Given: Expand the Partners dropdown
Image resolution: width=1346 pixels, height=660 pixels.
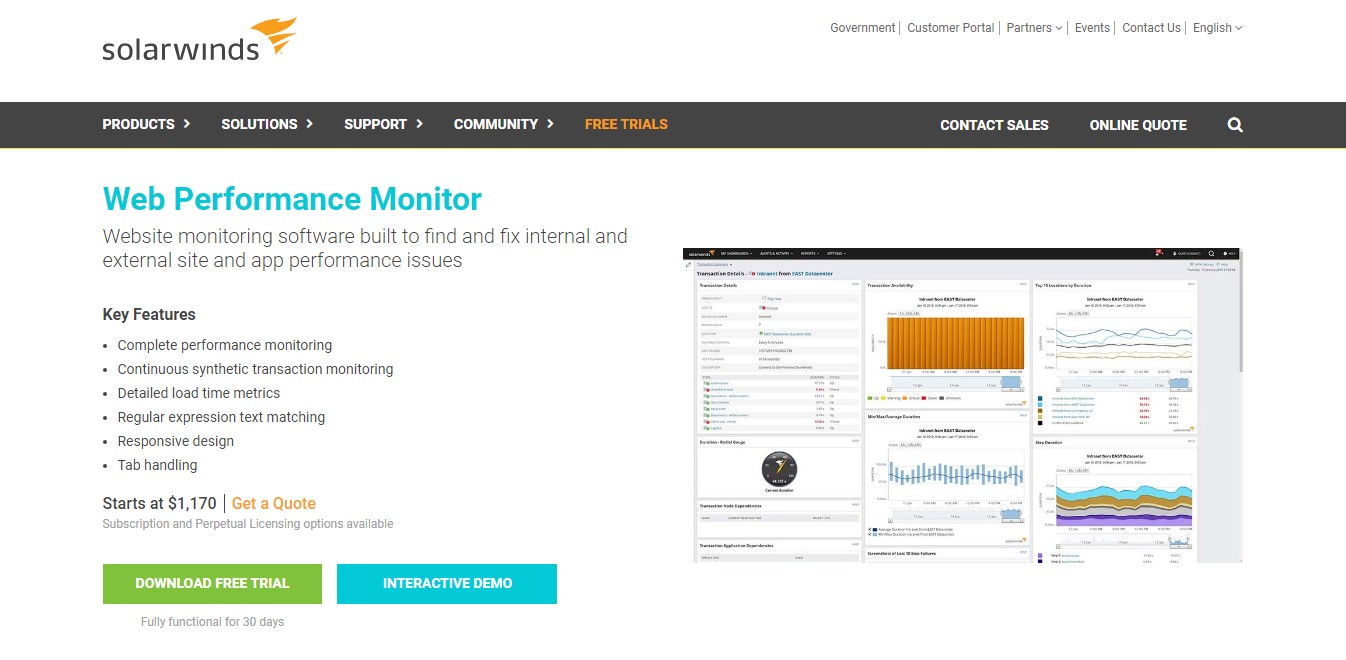Looking at the screenshot, I should pyautogui.click(x=1034, y=28).
